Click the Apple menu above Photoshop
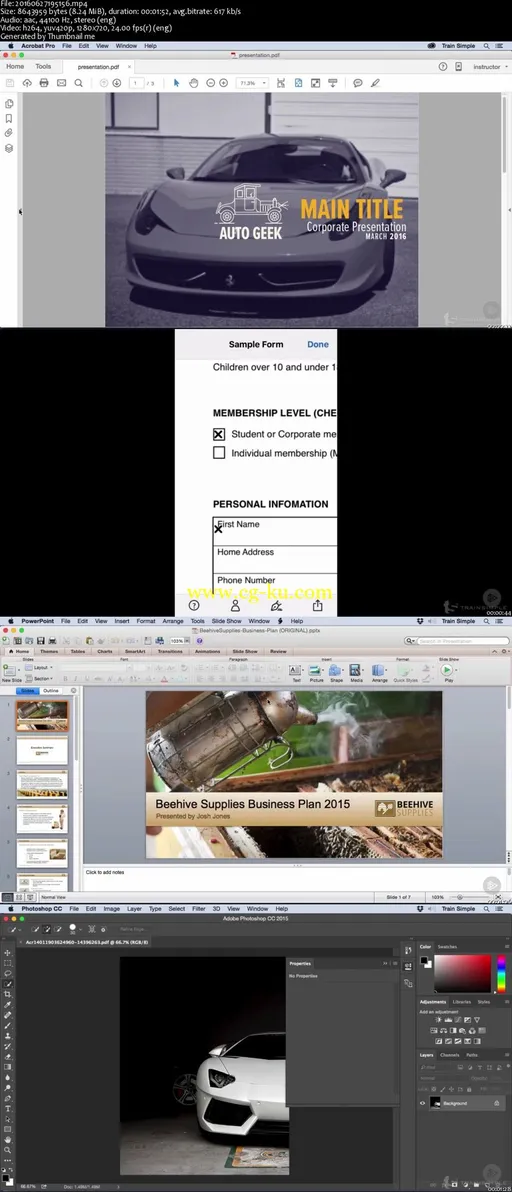Viewport: 512px width, 1192px height. pos(11,908)
